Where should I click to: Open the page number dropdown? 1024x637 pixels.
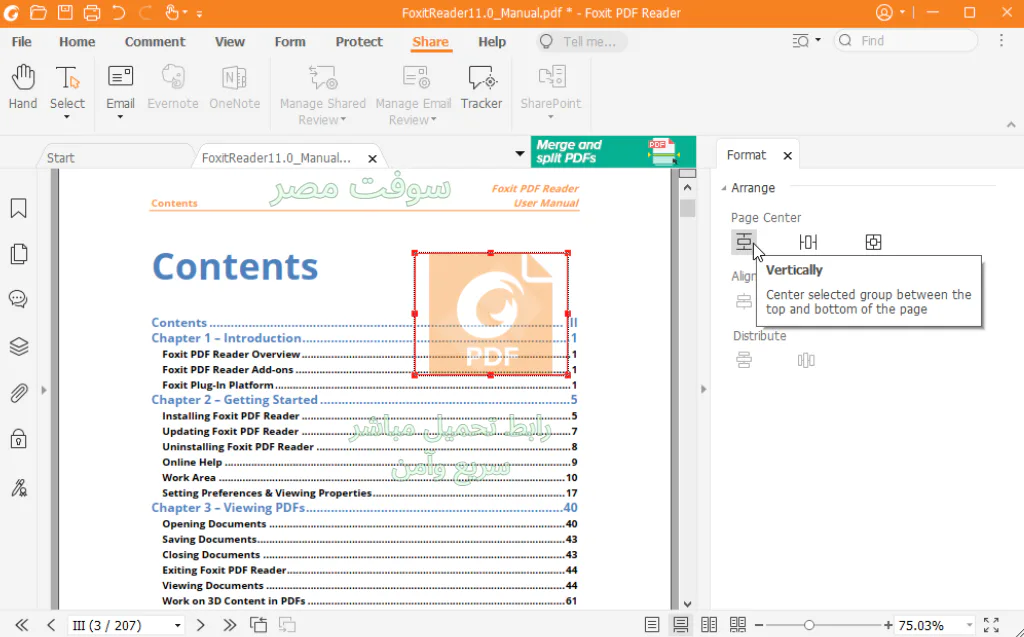pyautogui.click(x=177, y=626)
